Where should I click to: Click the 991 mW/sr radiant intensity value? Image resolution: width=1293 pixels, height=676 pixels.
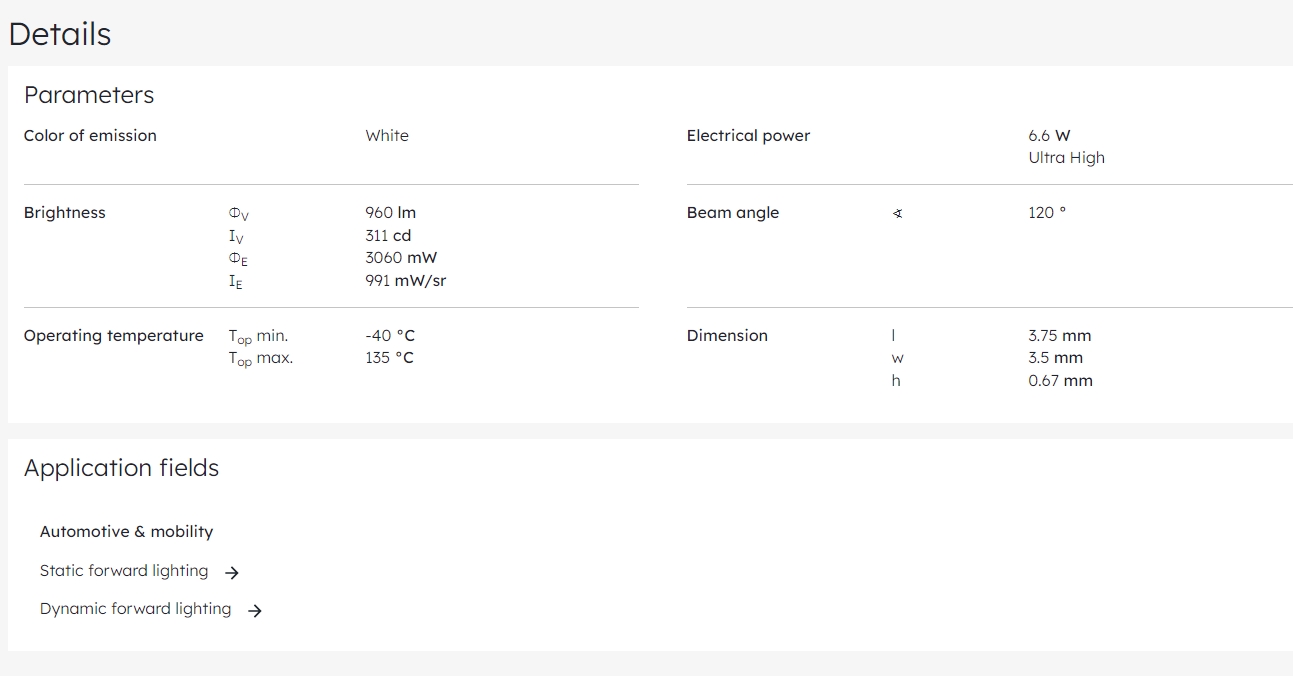[x=405, y=281]
